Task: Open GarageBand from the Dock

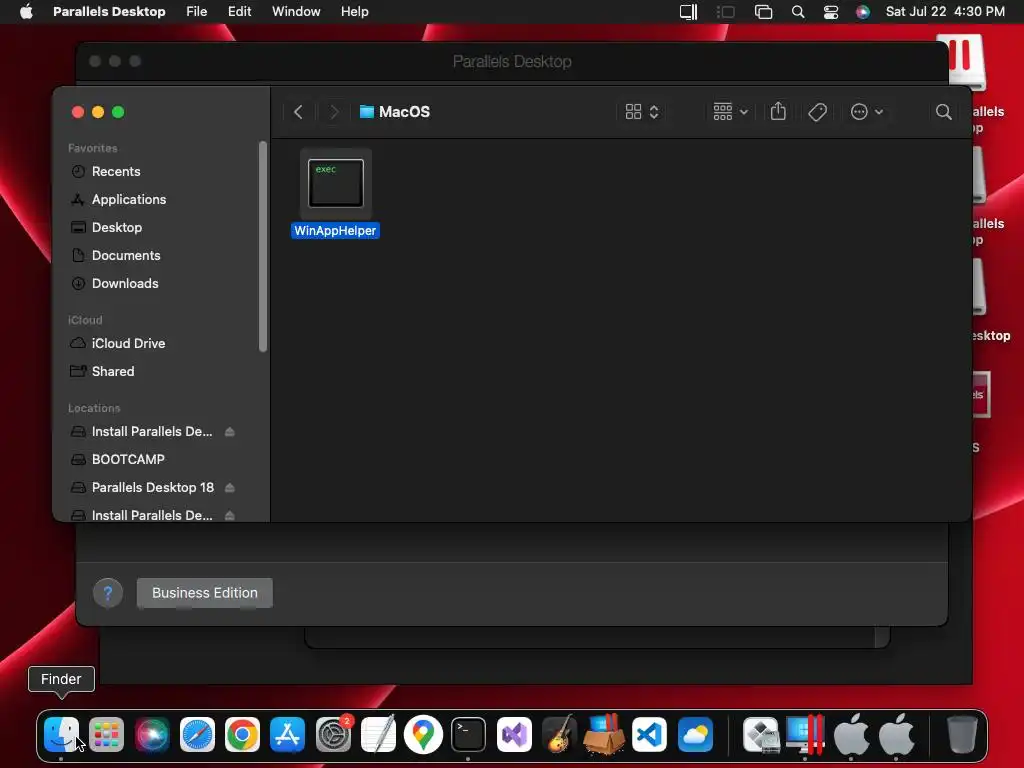Action: [559, 734]
